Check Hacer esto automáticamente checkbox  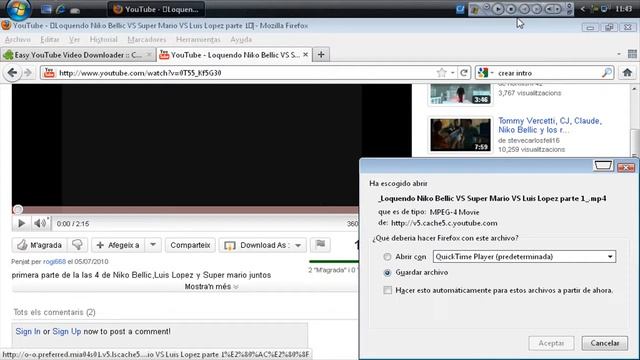point(387,290)
